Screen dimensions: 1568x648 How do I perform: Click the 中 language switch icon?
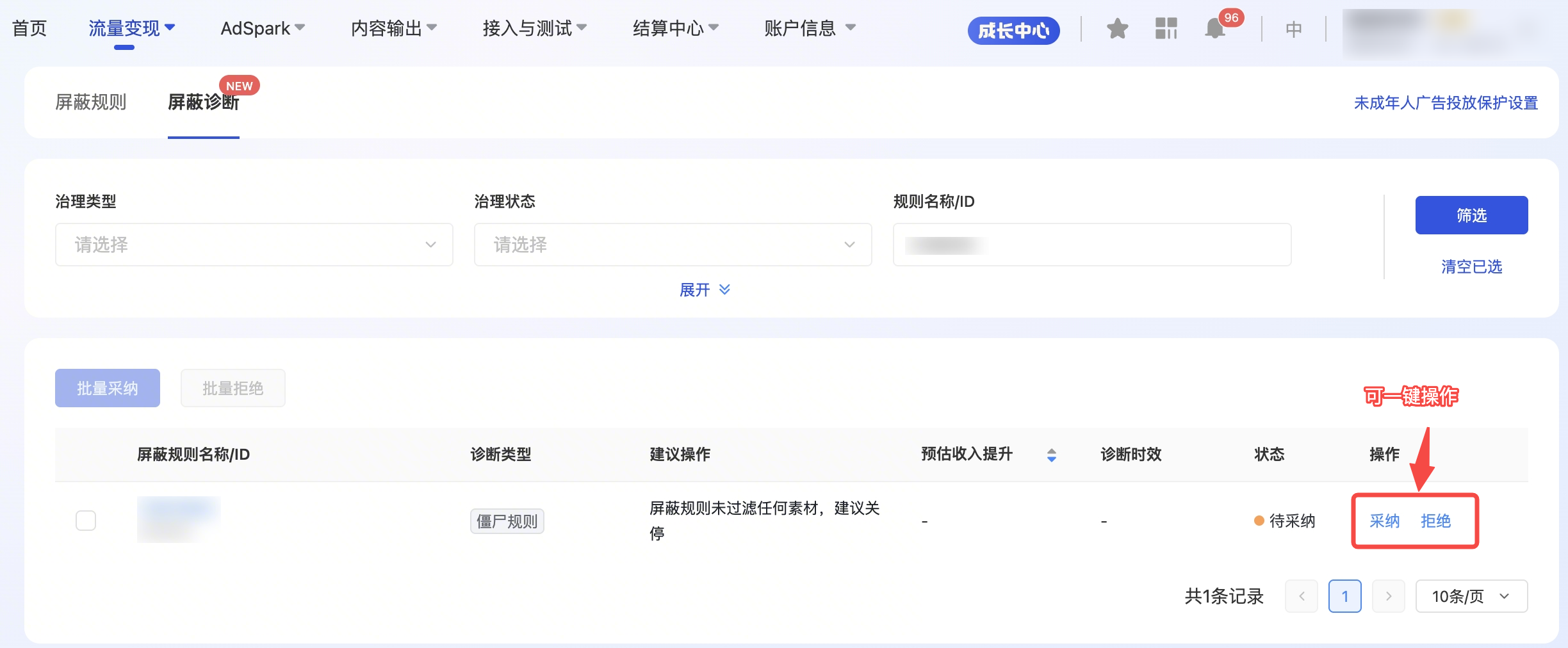(x=1293, y=29)
